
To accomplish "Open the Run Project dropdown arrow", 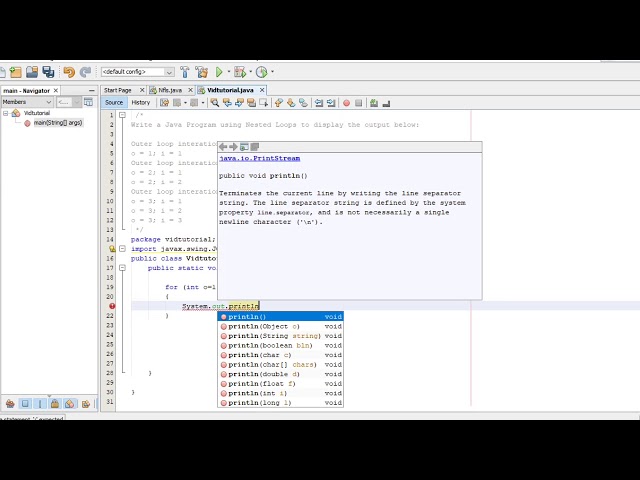I will coord(229,72).
